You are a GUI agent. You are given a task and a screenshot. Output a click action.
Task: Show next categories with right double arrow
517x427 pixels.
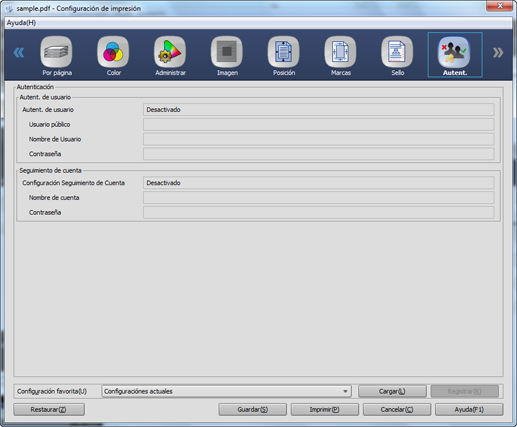pyautogui.click(x=498, y=52)
